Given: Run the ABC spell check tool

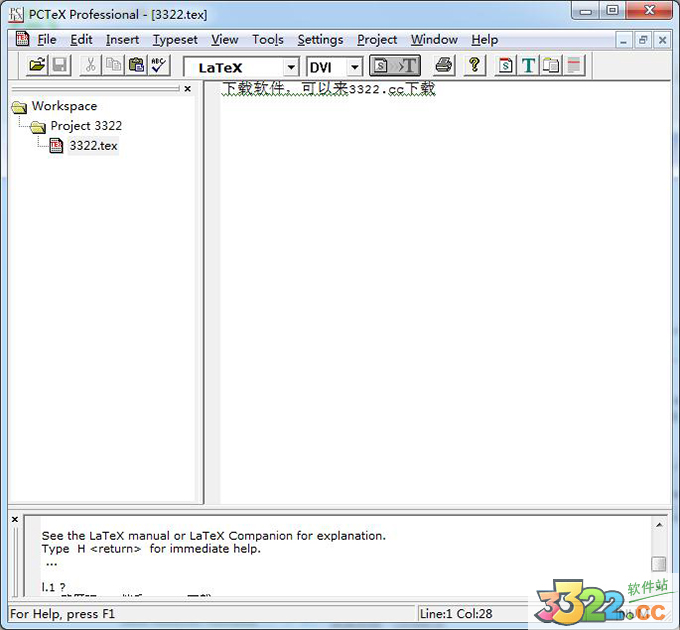Looking at the screenshot, I should [x=159, y=66].
